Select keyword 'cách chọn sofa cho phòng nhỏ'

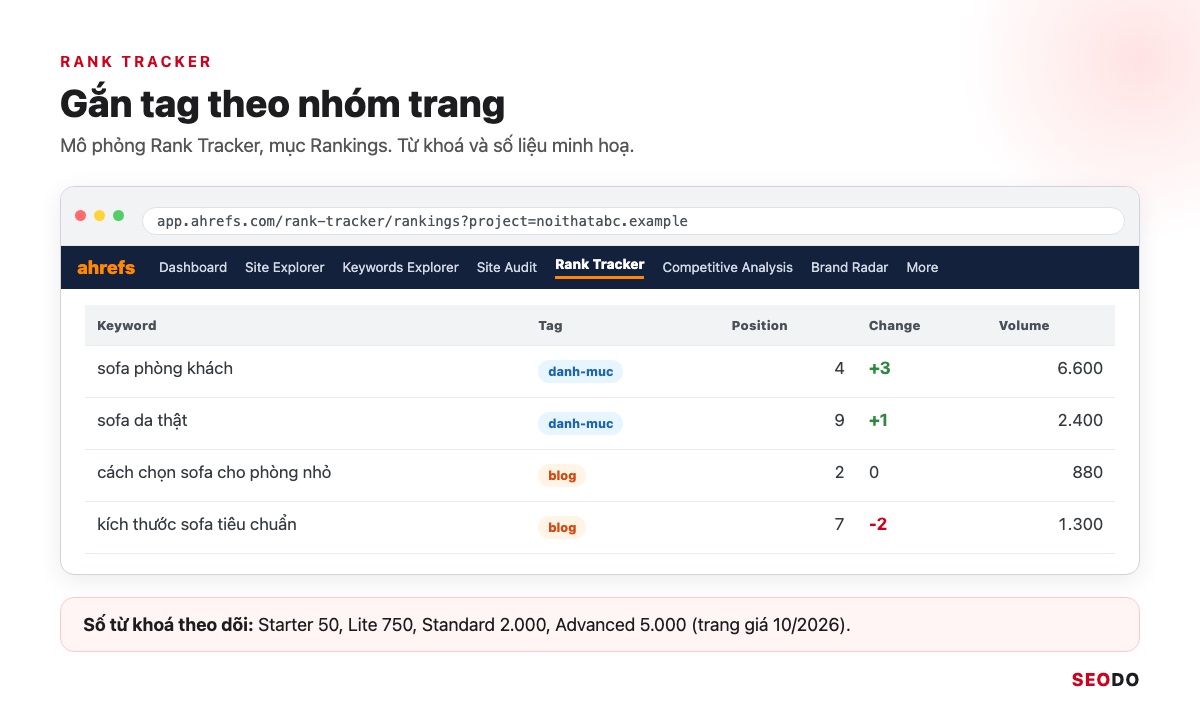click(x=214, y=472)
